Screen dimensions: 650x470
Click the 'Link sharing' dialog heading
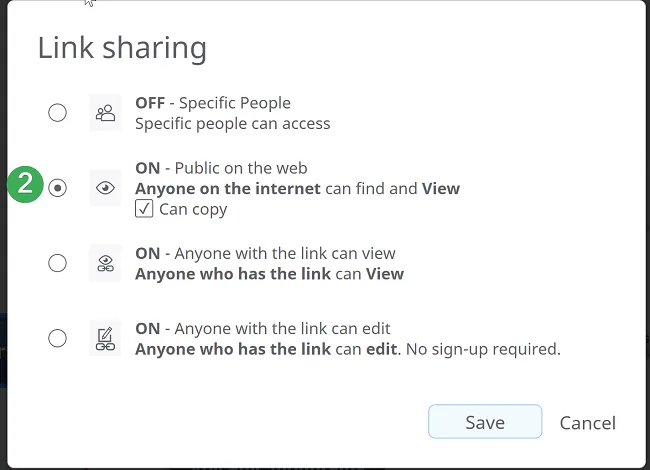pyautogui.click(x=122, y=48)
